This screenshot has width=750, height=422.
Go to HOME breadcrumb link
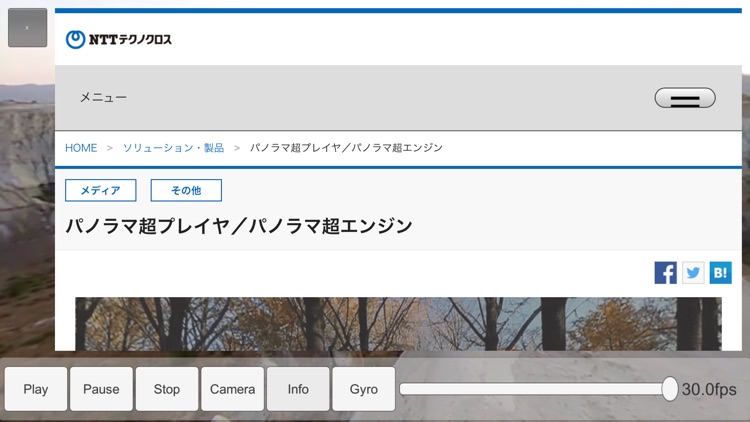pyautogui.click(x=81, y=148)
